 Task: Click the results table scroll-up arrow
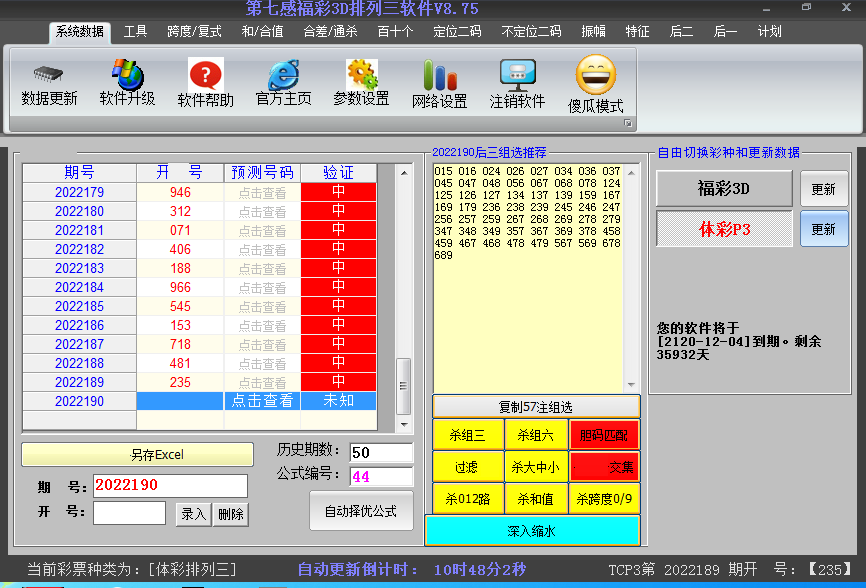404,173
